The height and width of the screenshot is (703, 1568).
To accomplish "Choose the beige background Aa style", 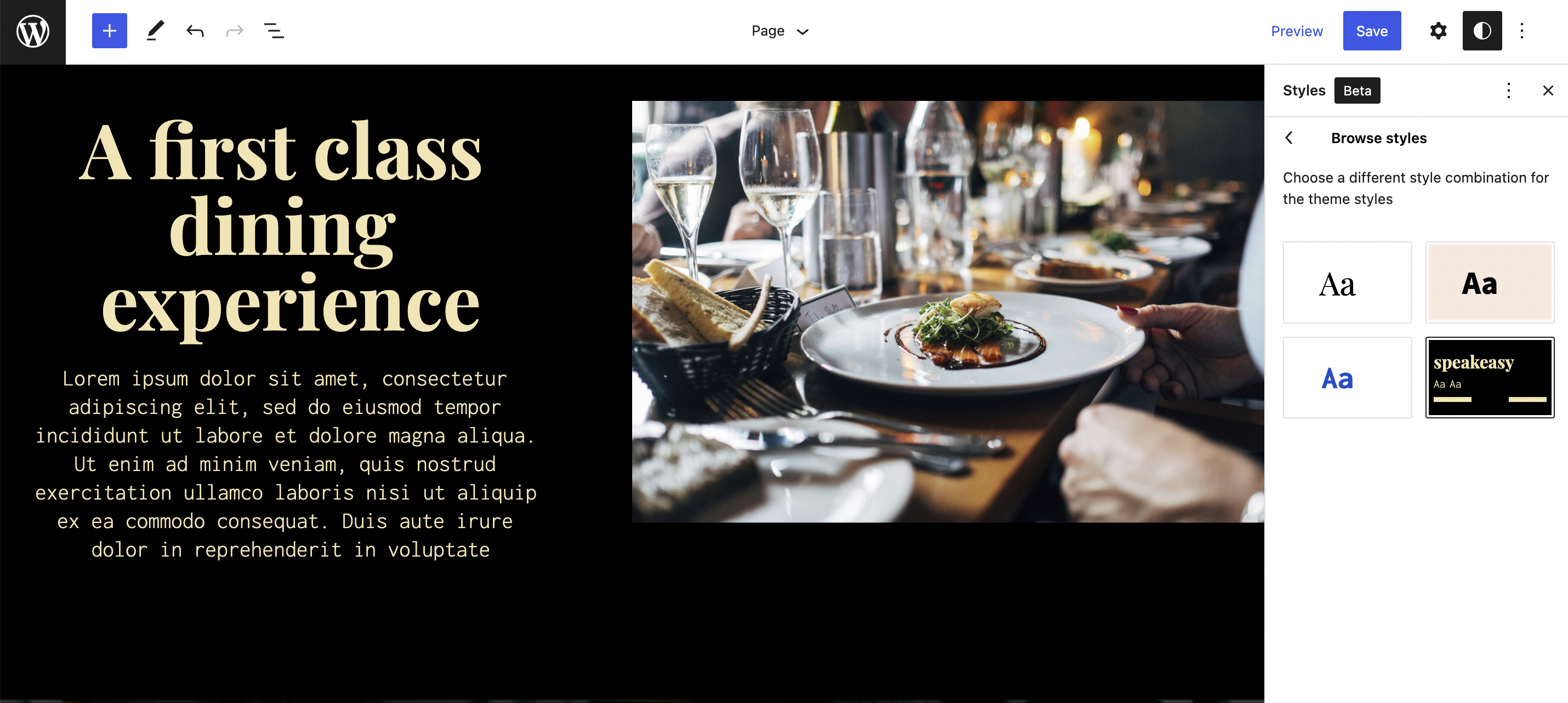I will (x=1489, y=283).
